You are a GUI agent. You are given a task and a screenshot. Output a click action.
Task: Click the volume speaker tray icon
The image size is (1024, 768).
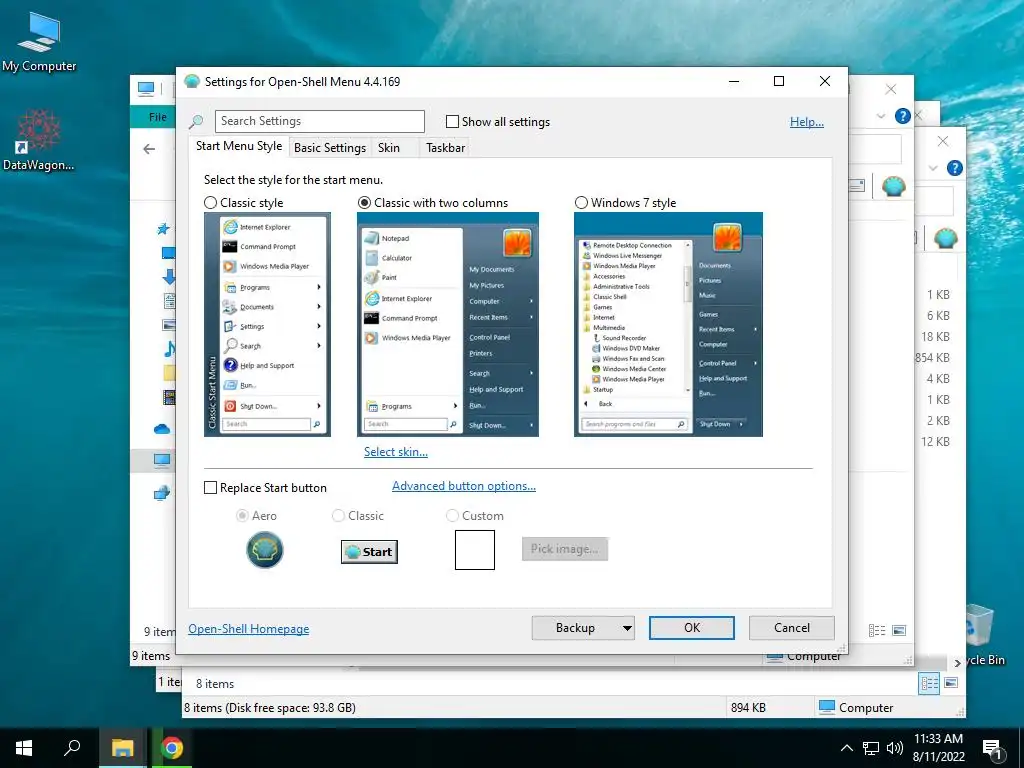894,748
